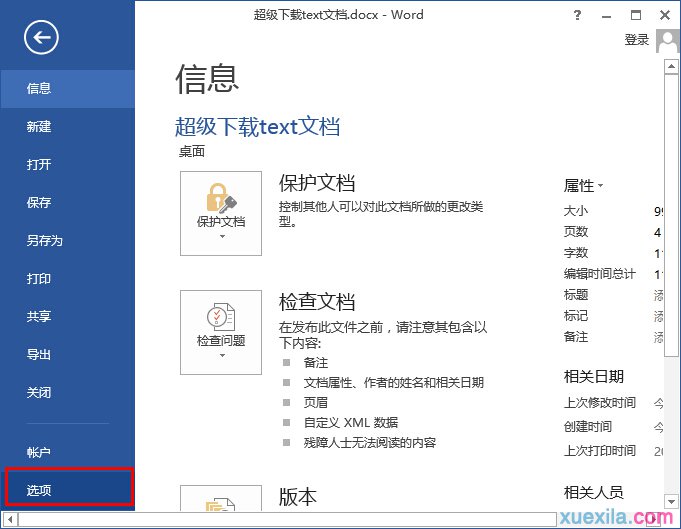681x529 pixels.
Task: Click the 大小 property label
Action: pyautogui.click(x=575, y=211)
